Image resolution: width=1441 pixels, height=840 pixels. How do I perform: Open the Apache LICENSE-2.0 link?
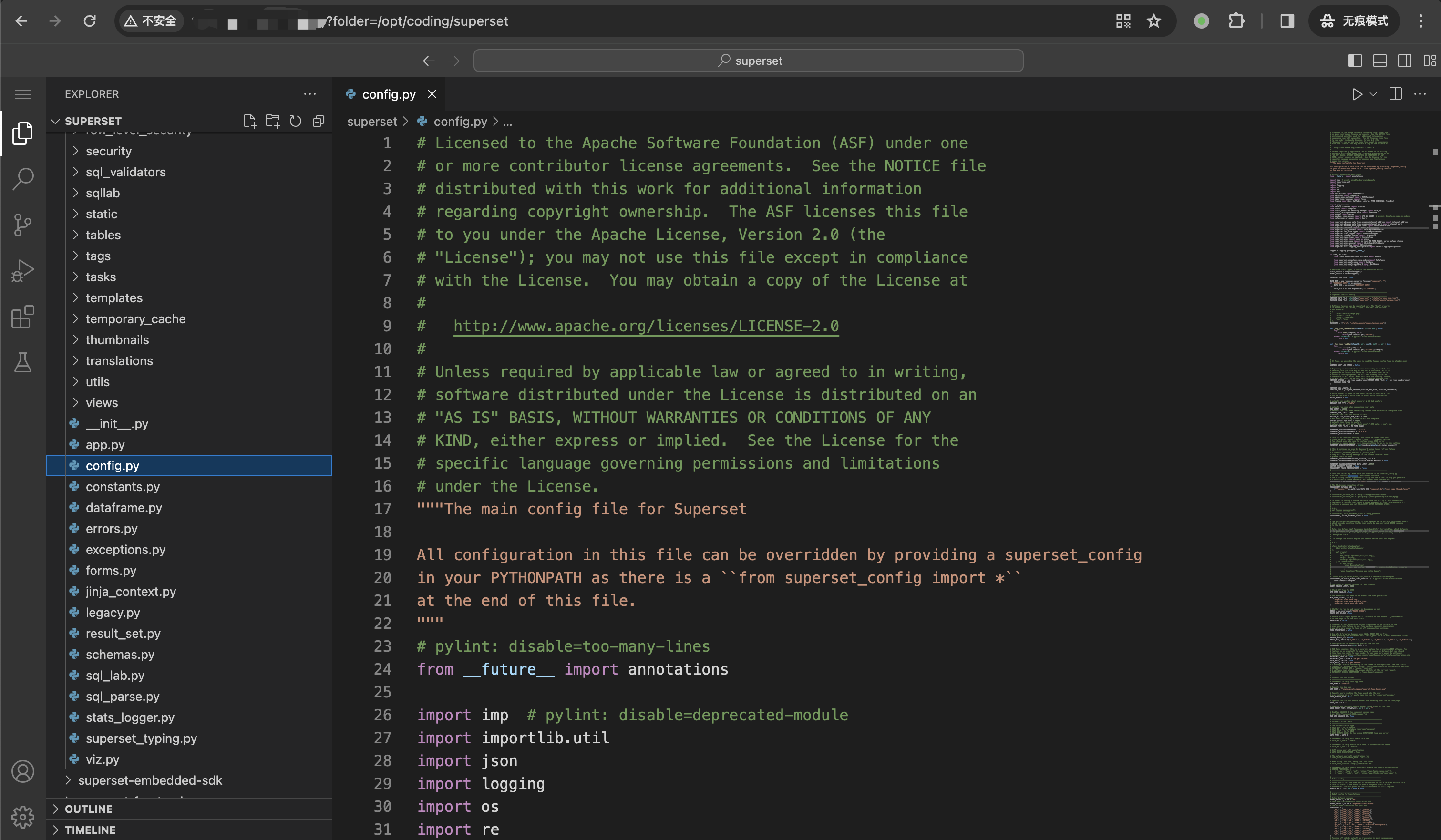pos(646,326)
